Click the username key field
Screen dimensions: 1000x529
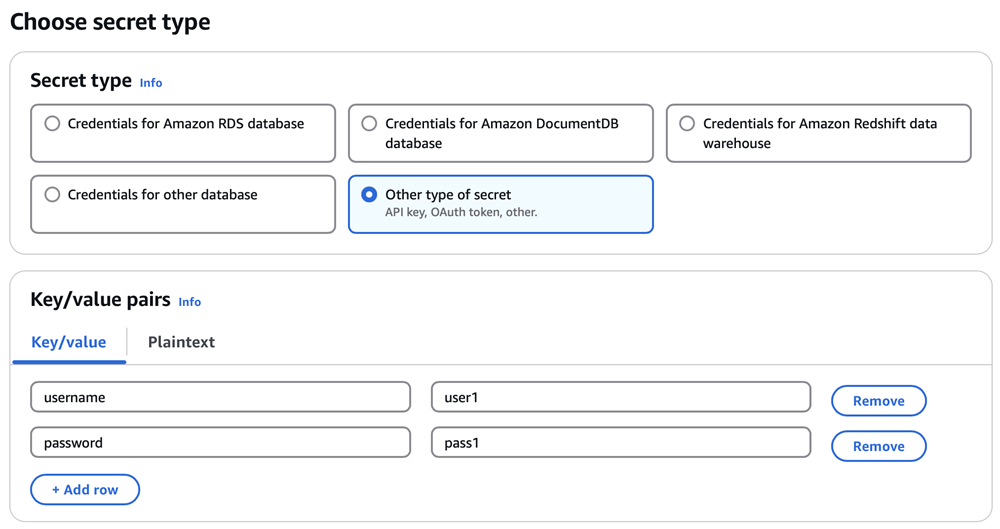(x=220, y=397)
